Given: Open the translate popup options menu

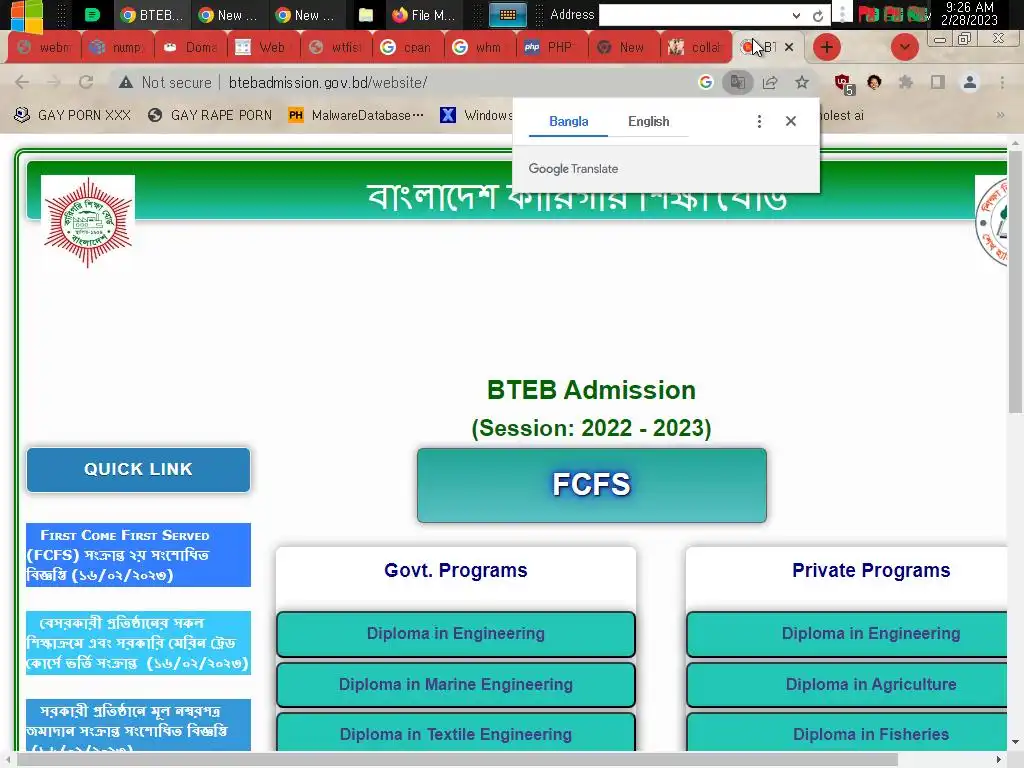Looking at the screenshot, I should tap(759, 121).
